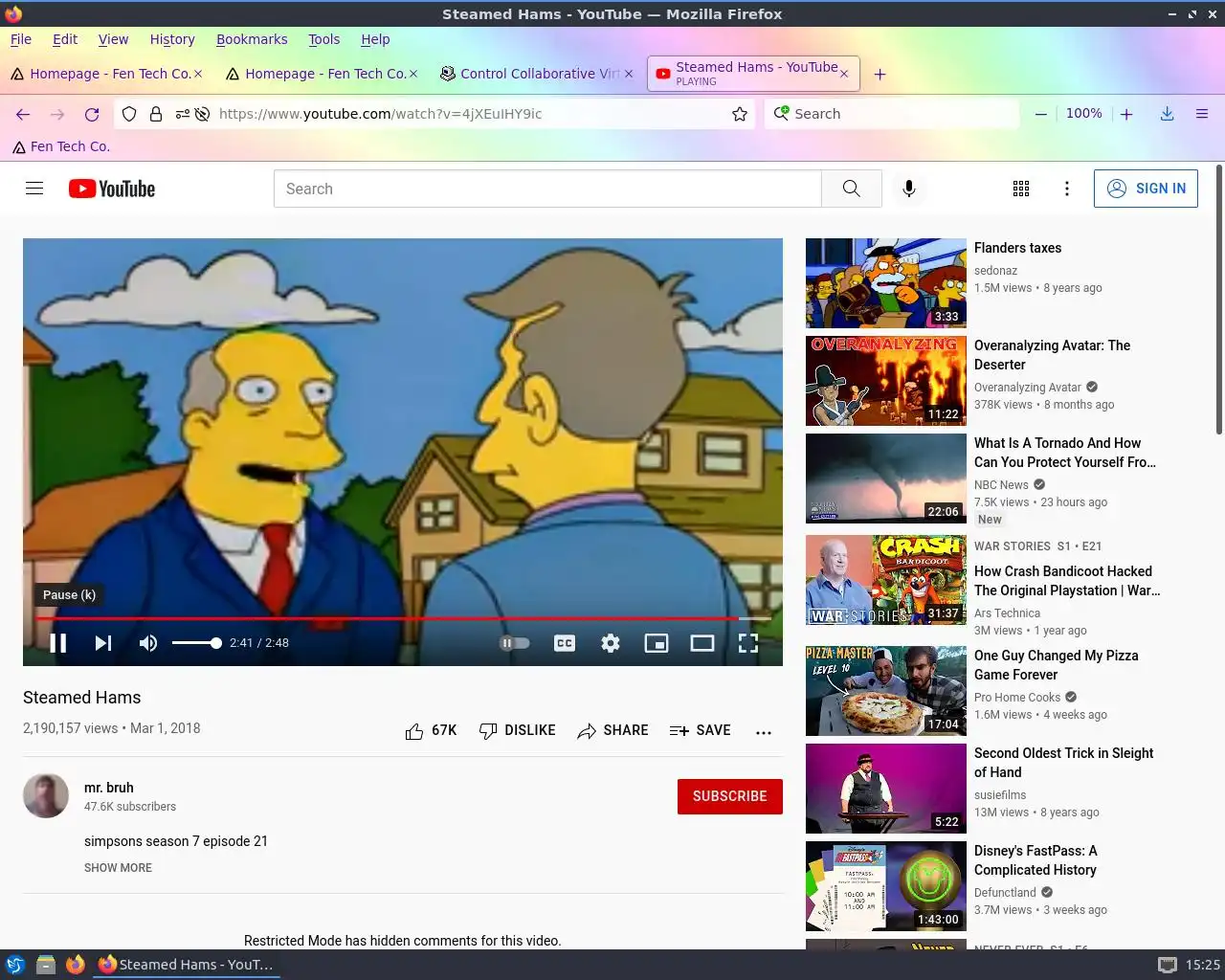Enable miniplayer mode

657,643
